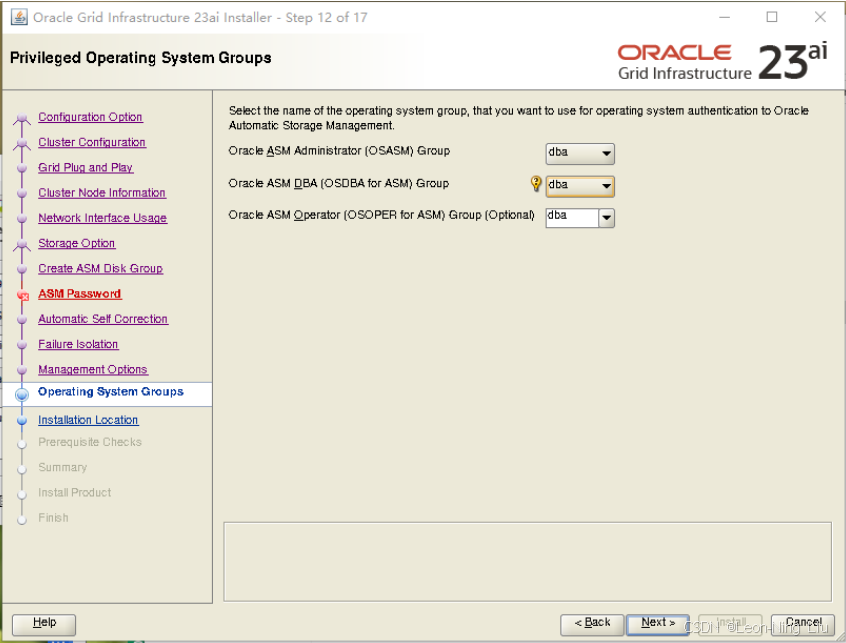Open Automatic Self Correction step
Screen dimensions: 846x643
[103, 319]
